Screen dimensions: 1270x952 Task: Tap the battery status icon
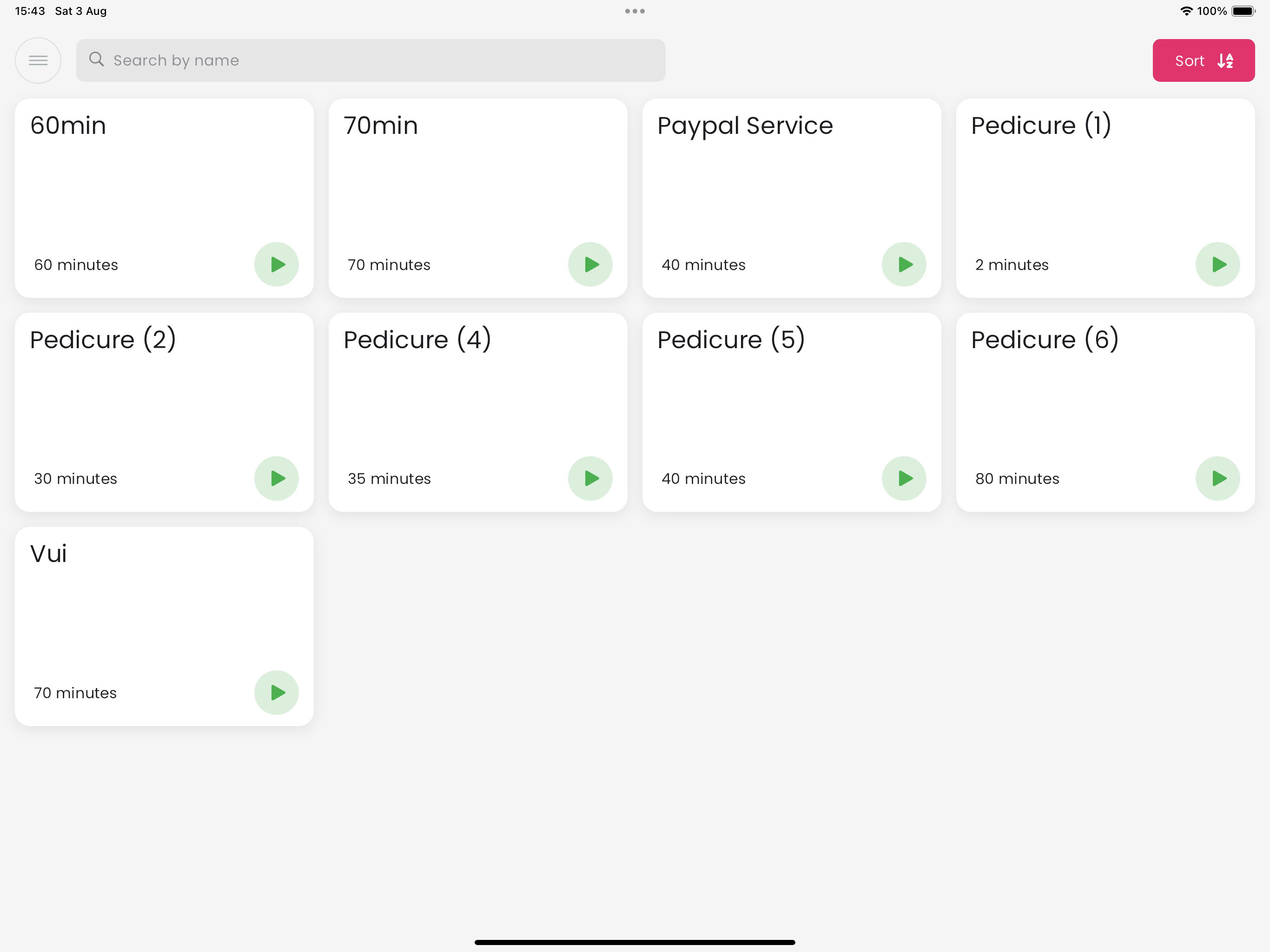(1244, 11)
